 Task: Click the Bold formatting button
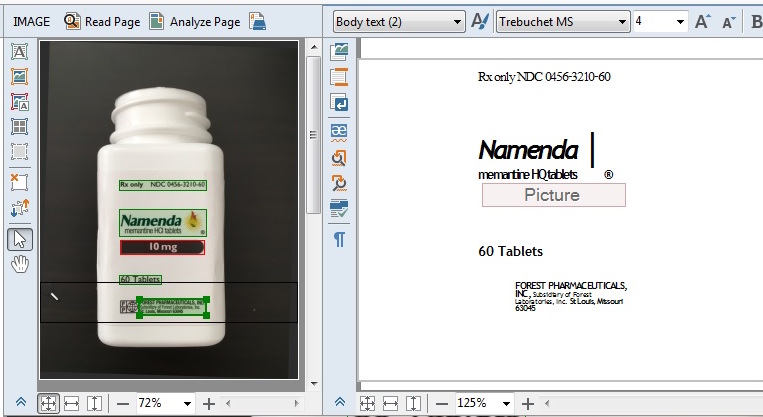pyautogui.click(x=755, y=21)
